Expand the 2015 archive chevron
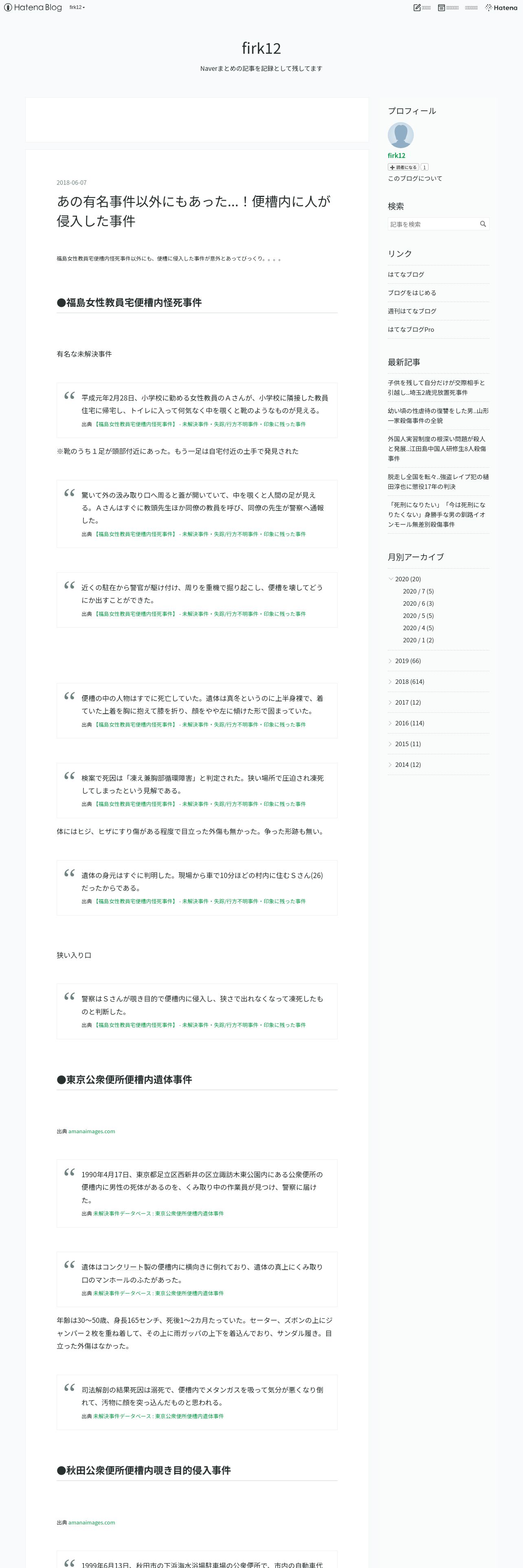Screen dimensions: 523x1568 pos(390,743)
